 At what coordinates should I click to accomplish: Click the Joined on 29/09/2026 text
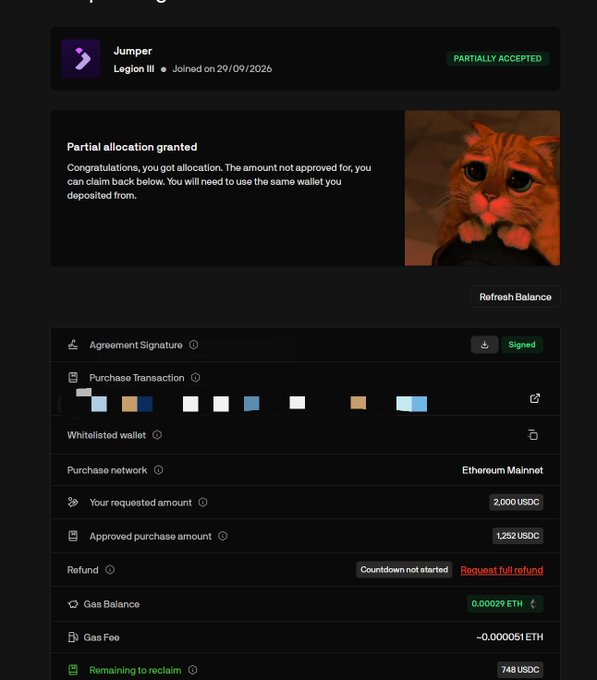(222, 69)
